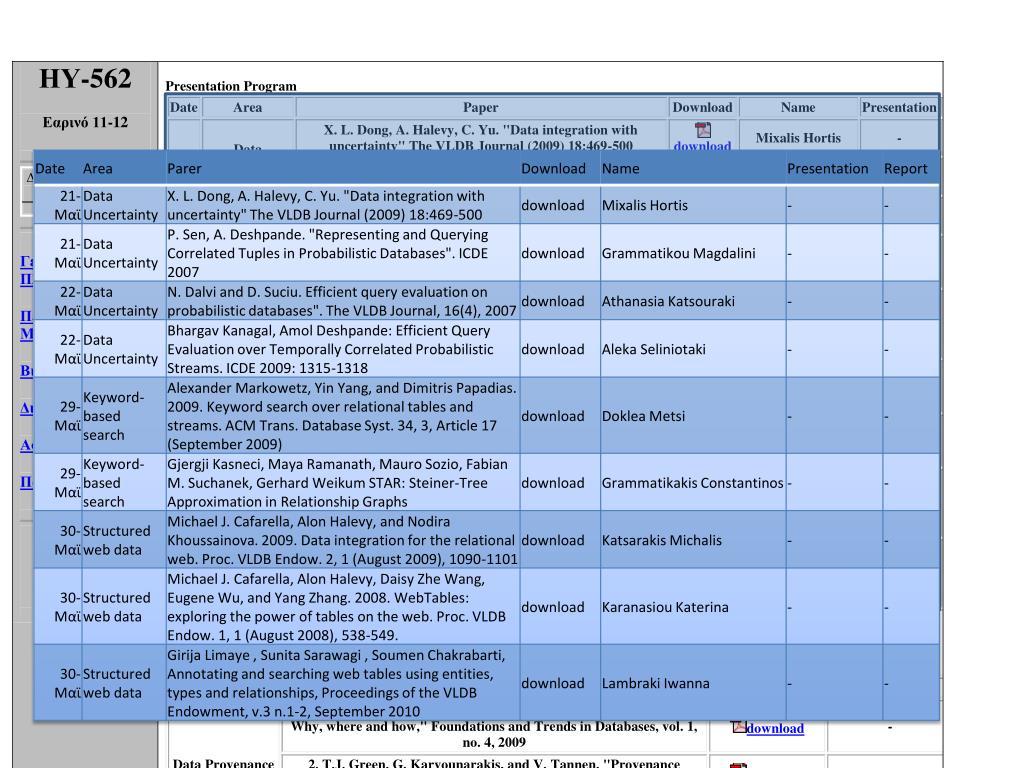1024x768 pixels.
Task: Click the 'Download' column header in the overlay table
Action: tap(553, 168)
